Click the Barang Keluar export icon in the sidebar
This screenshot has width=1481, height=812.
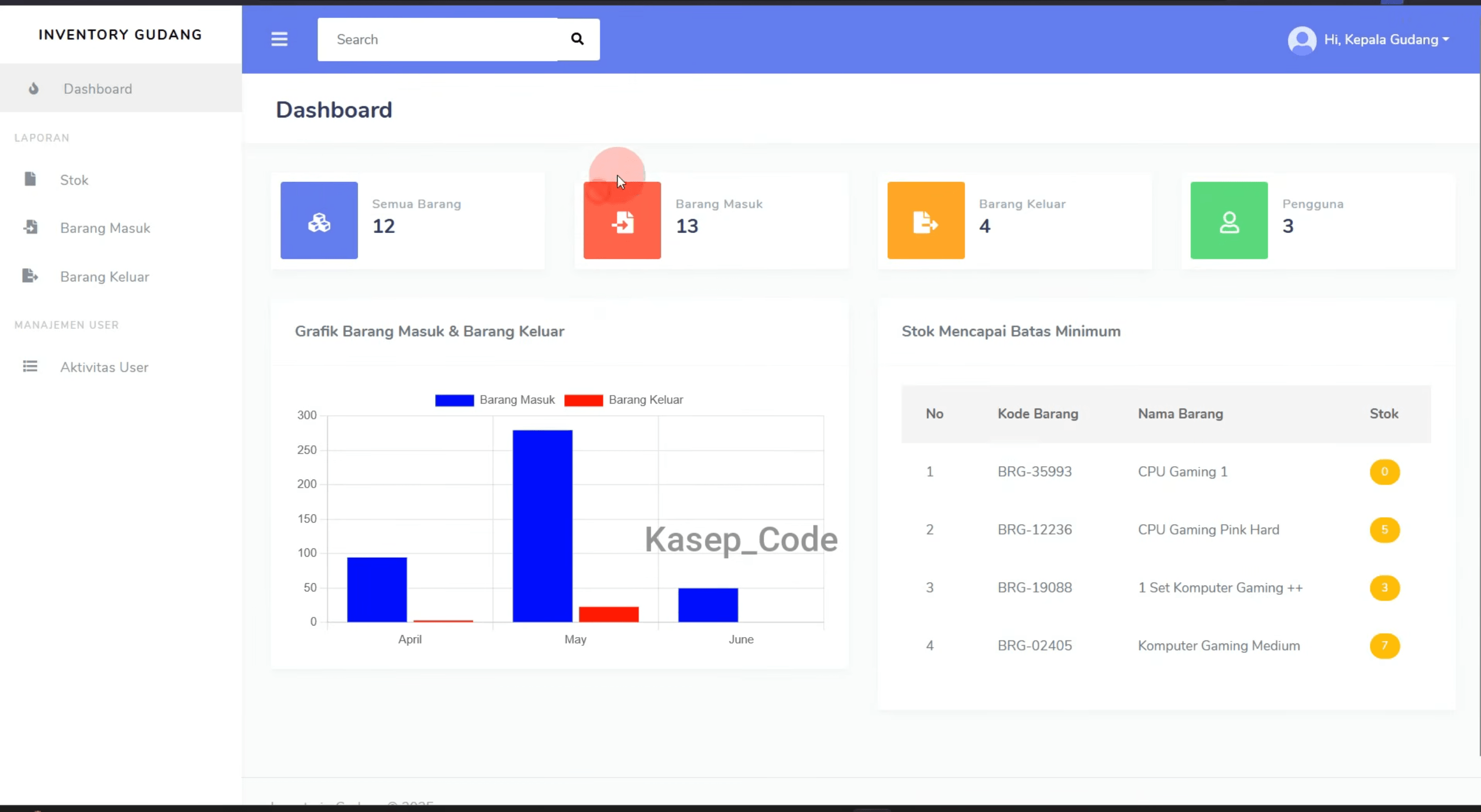pyautogui.click(x=30, y=276)
